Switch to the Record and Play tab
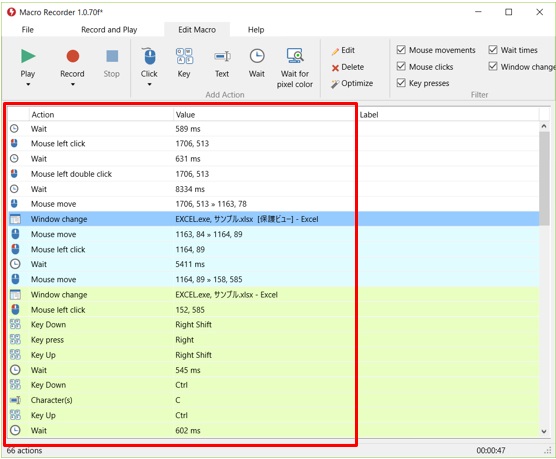The width and height of the screenshot is (556, 459). (x=109, y=29)
